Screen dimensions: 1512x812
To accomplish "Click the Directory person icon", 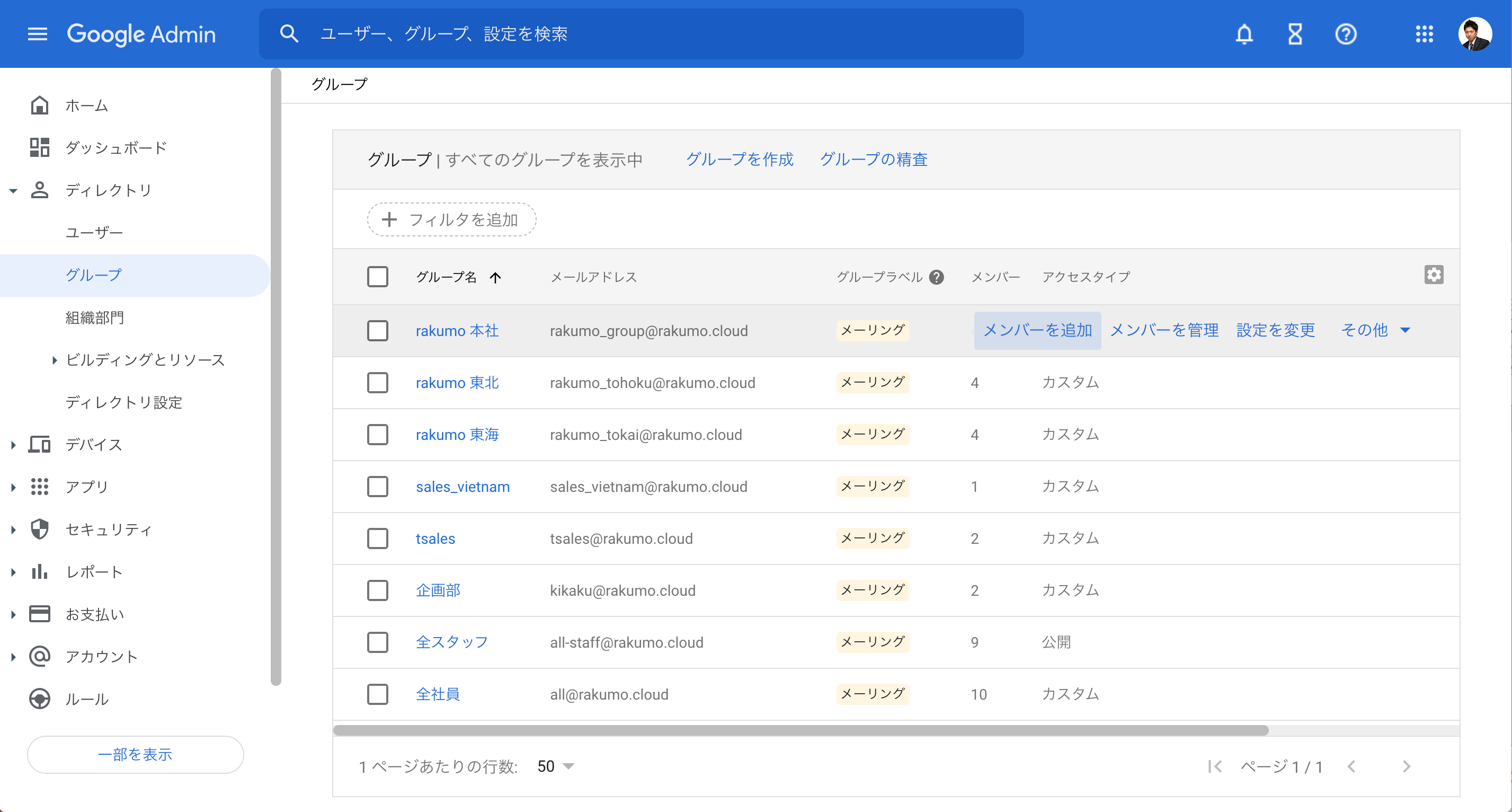I will tap(39, 190).
